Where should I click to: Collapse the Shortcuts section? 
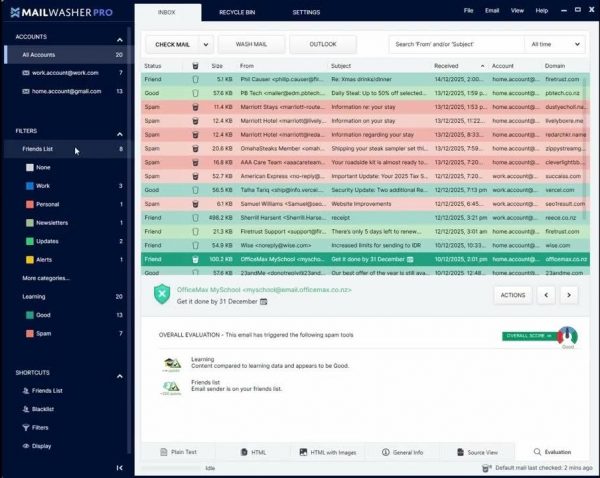(120, 376)
